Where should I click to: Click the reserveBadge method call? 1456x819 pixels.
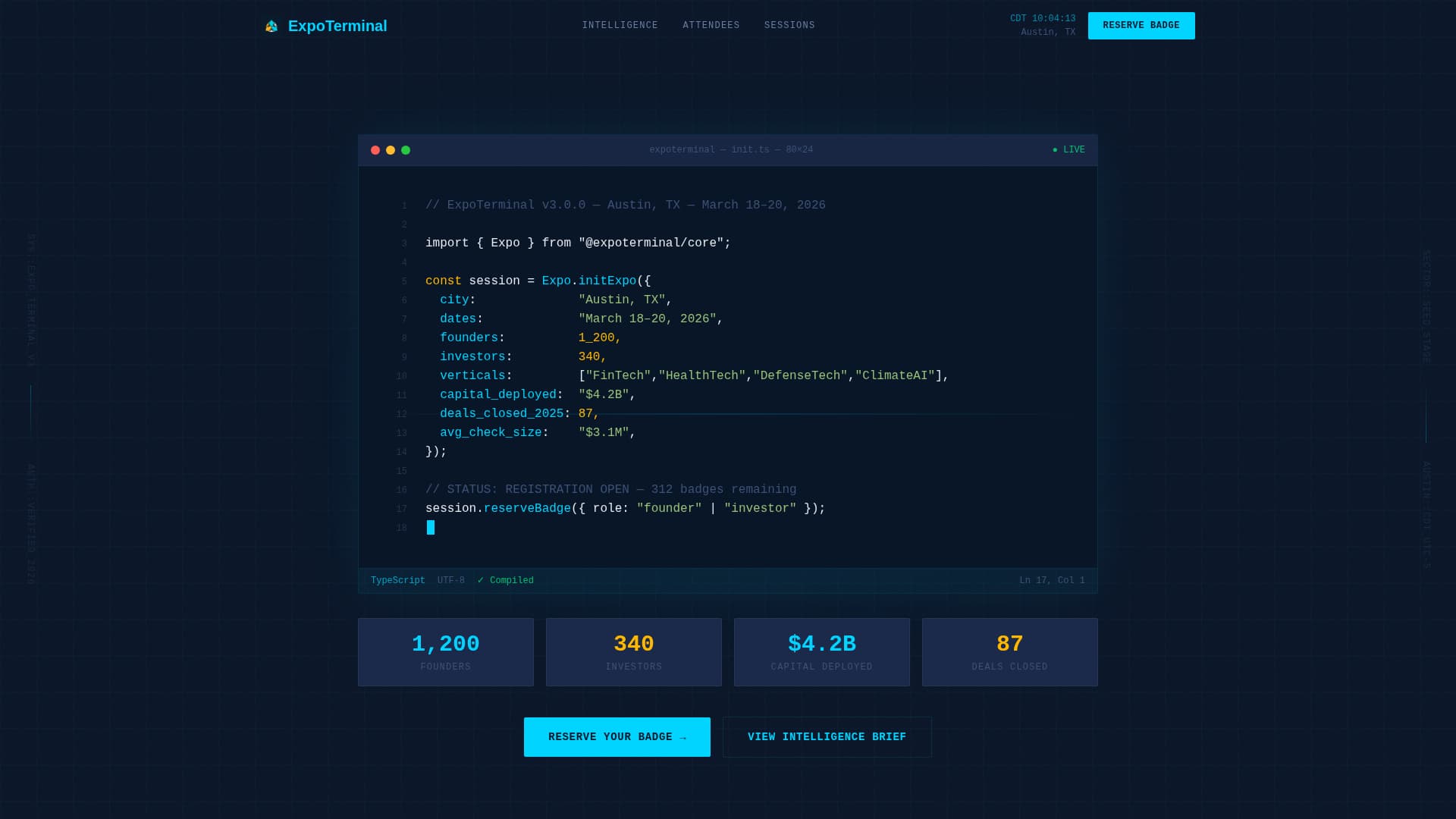527,509
